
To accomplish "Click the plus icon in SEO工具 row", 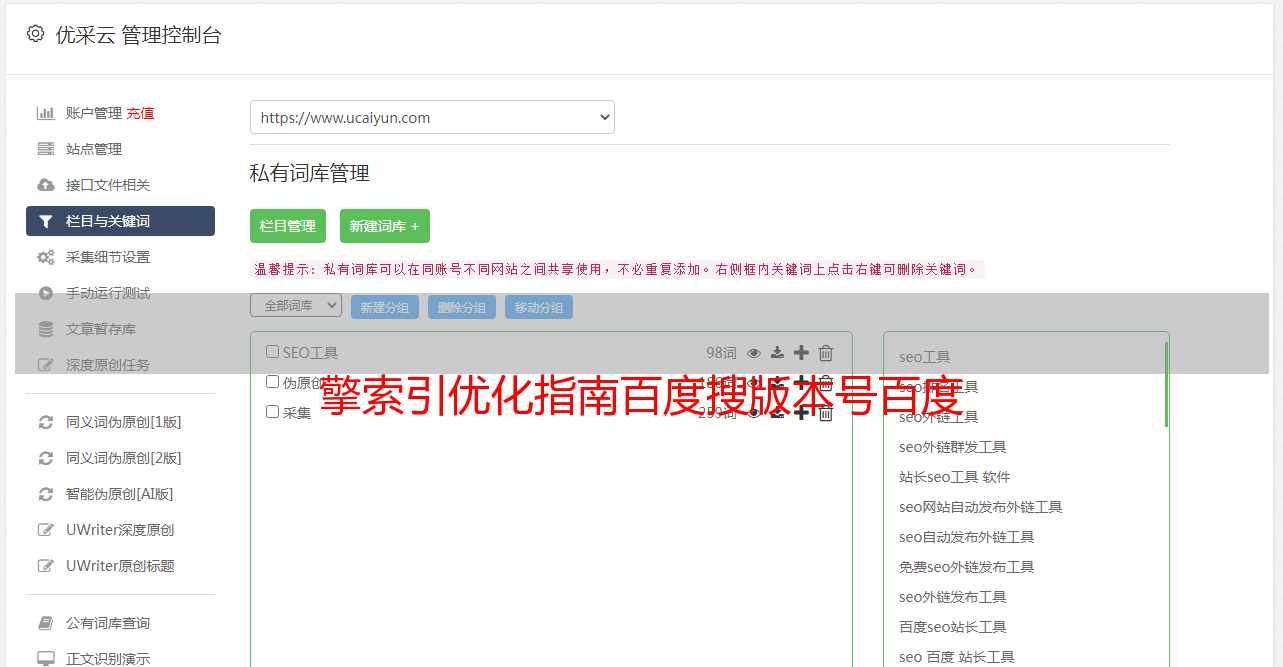I will (801, 352).
